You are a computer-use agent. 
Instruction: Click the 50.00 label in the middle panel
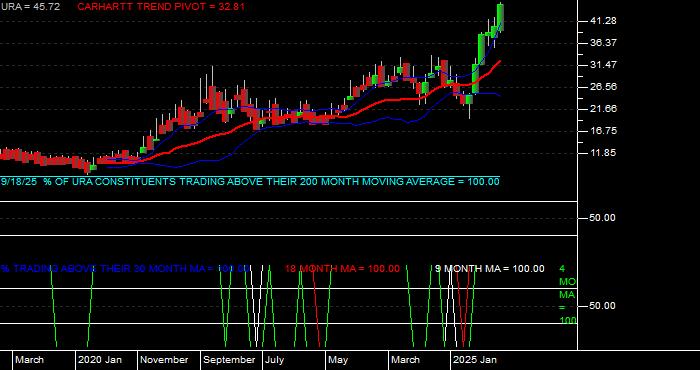pos(603,218)
